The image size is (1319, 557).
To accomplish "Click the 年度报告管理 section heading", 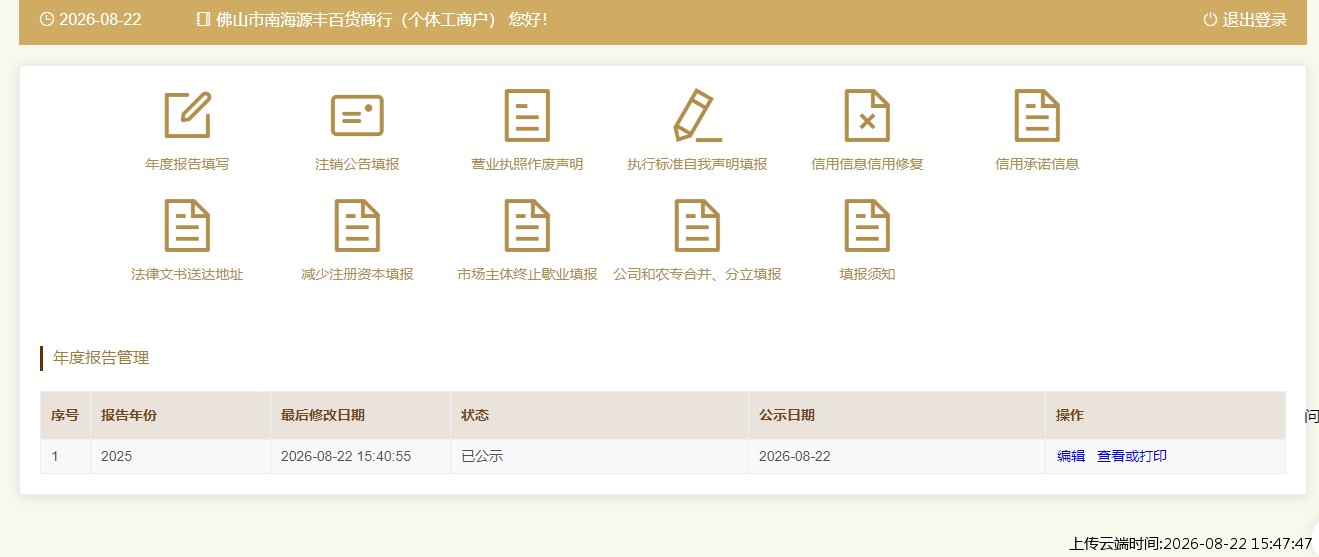I will coord(101,358).
